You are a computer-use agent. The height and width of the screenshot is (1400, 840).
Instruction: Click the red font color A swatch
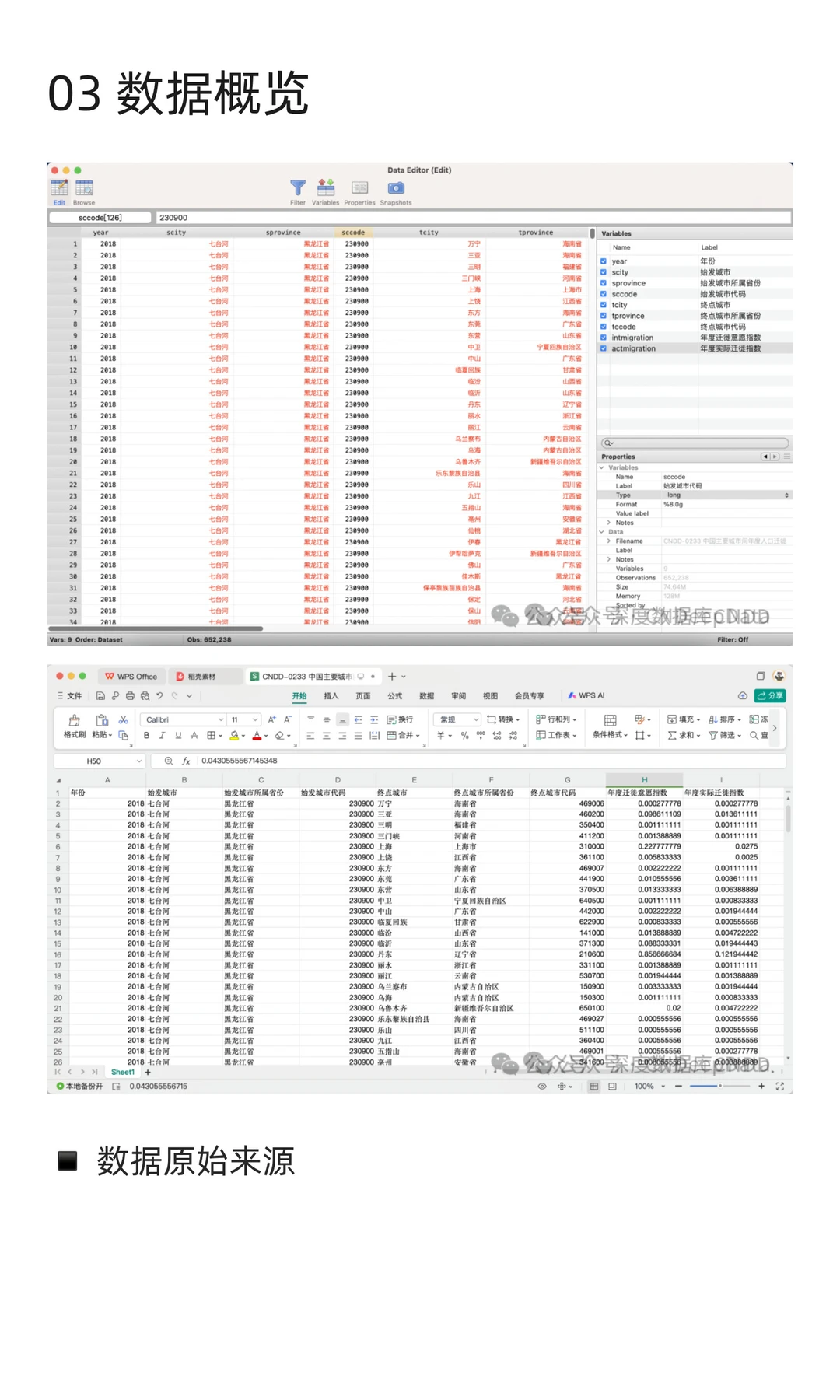coord(257,735)
